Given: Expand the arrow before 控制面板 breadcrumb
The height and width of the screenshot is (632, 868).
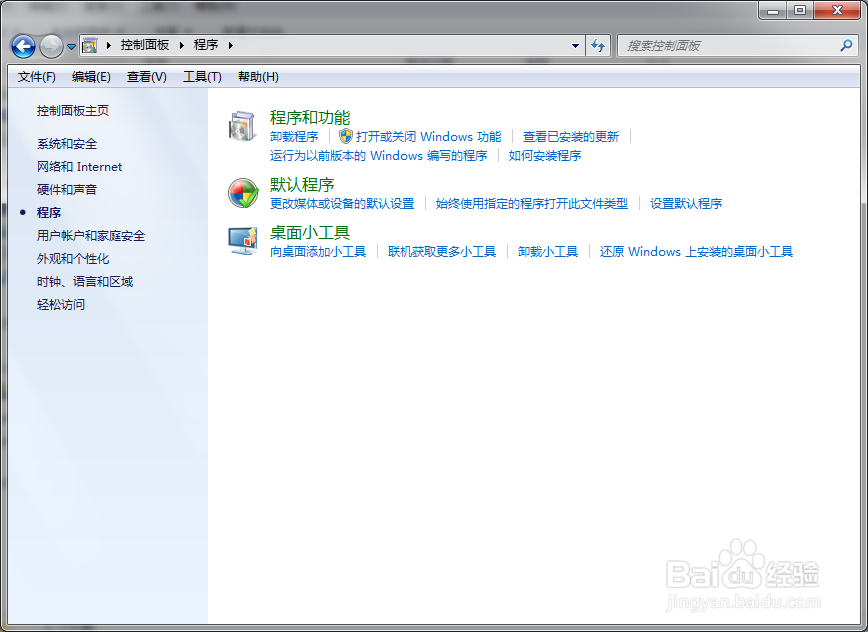Looking at the screenshot, I should (x=108, y=45).
